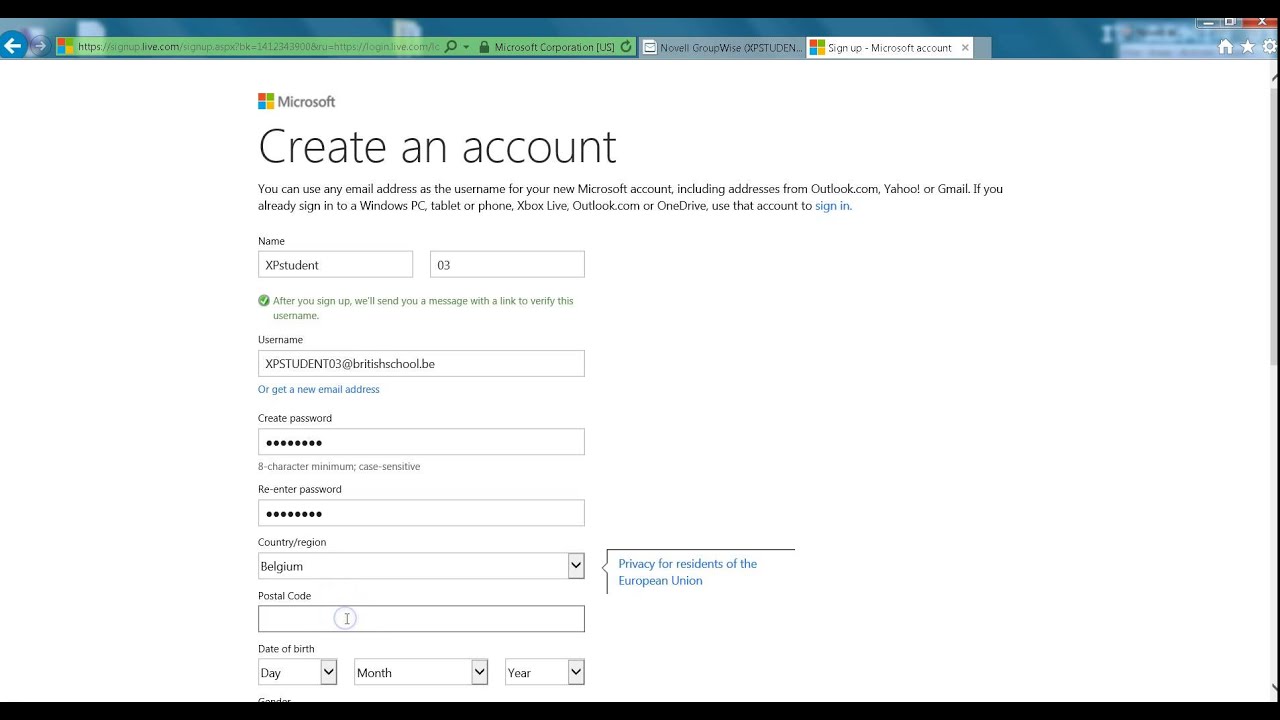Open Privacy for residents of the European Union

[x=687, y=572]
